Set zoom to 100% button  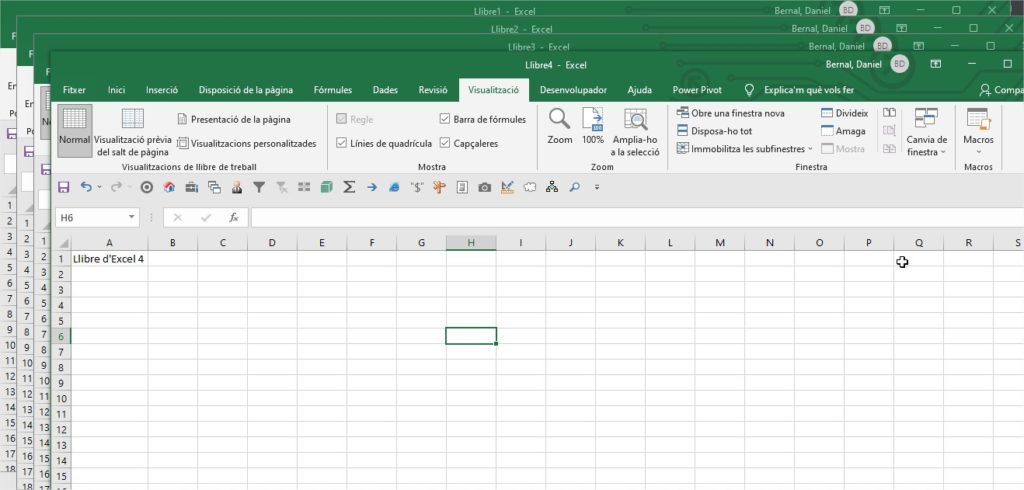point(593,127)
